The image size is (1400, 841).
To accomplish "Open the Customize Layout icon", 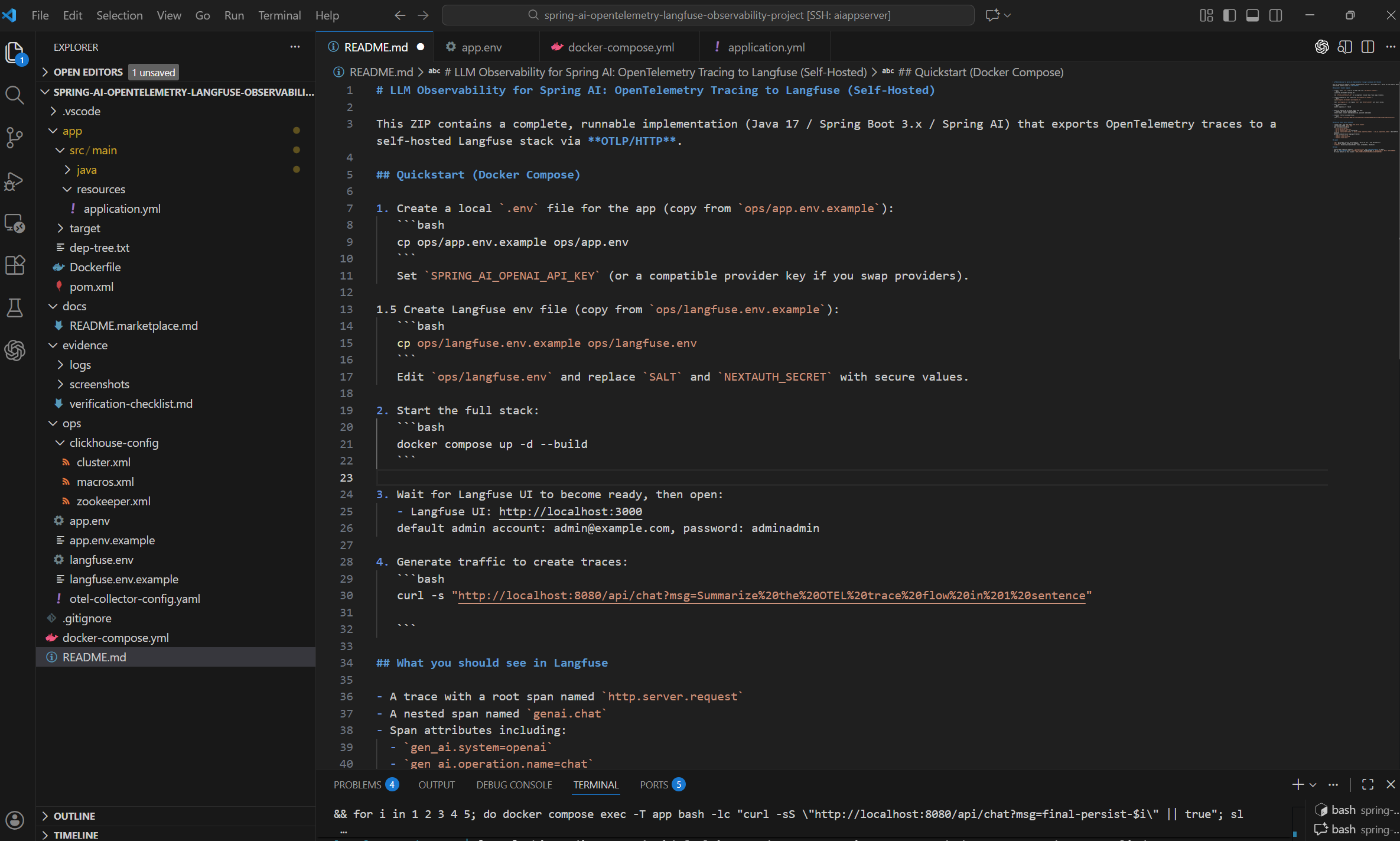I will tap(1206, 15).
